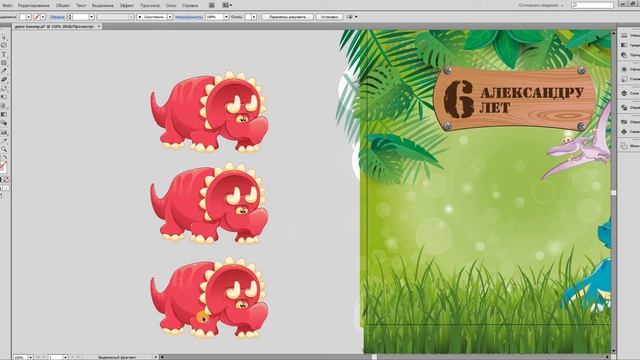Open the Выделение menu
The height and width of the screenshot is (360, 640).
point(103,6)
